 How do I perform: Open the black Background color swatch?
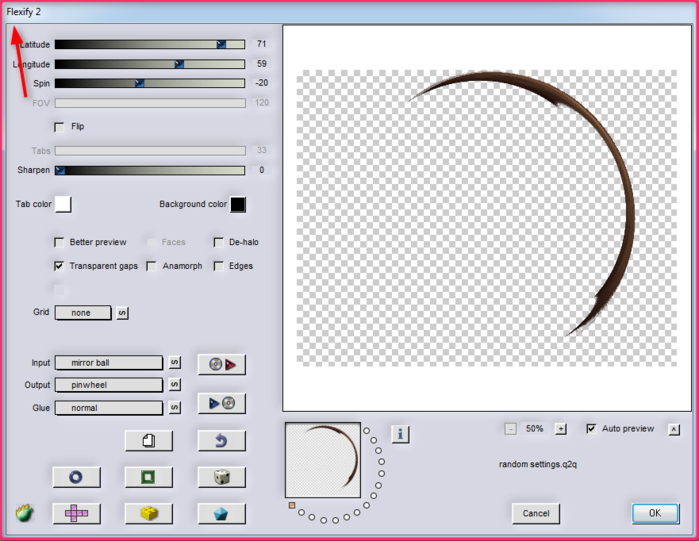tap(238, 205)
